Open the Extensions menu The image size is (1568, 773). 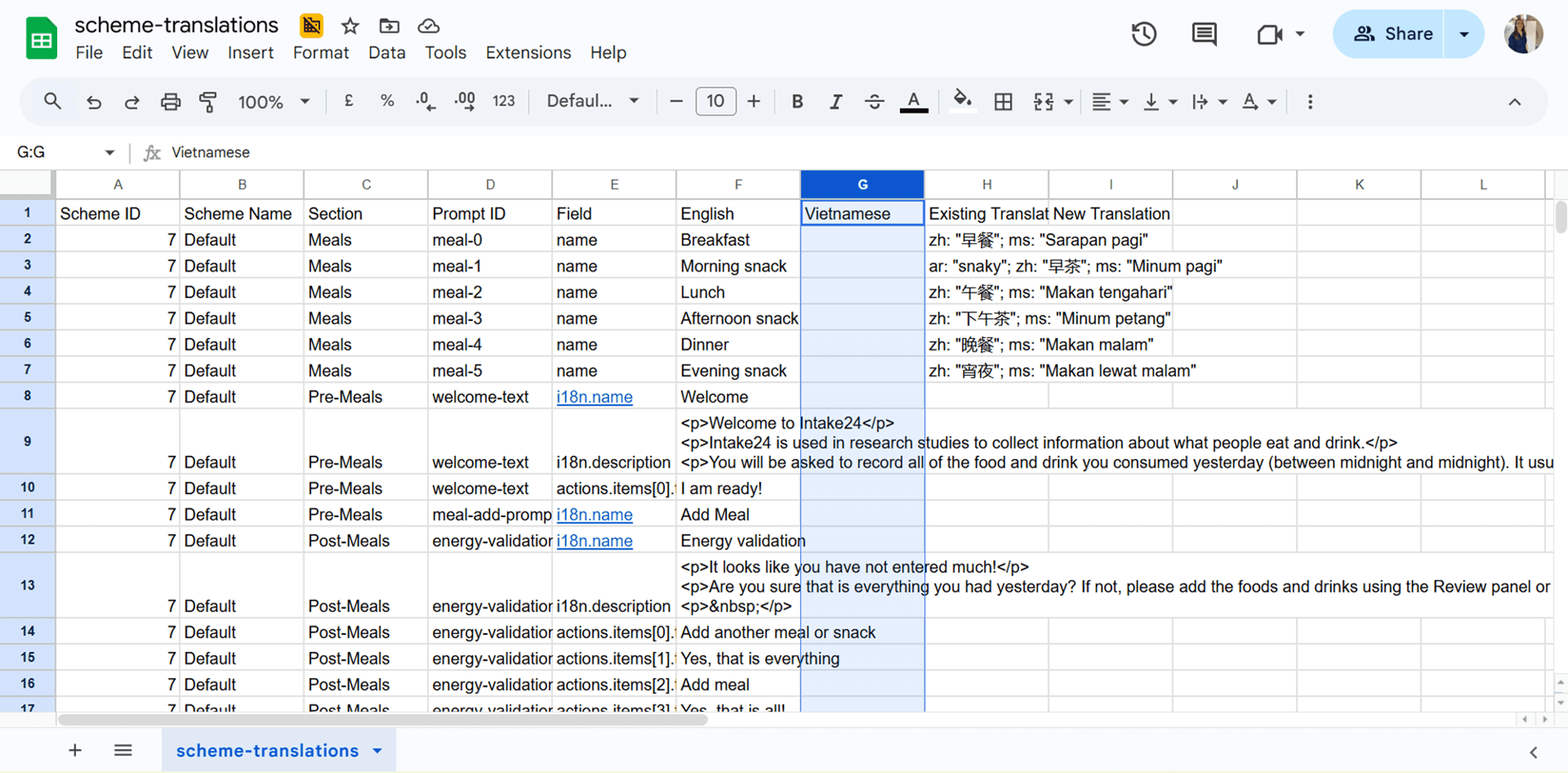(x=528, y=52)
